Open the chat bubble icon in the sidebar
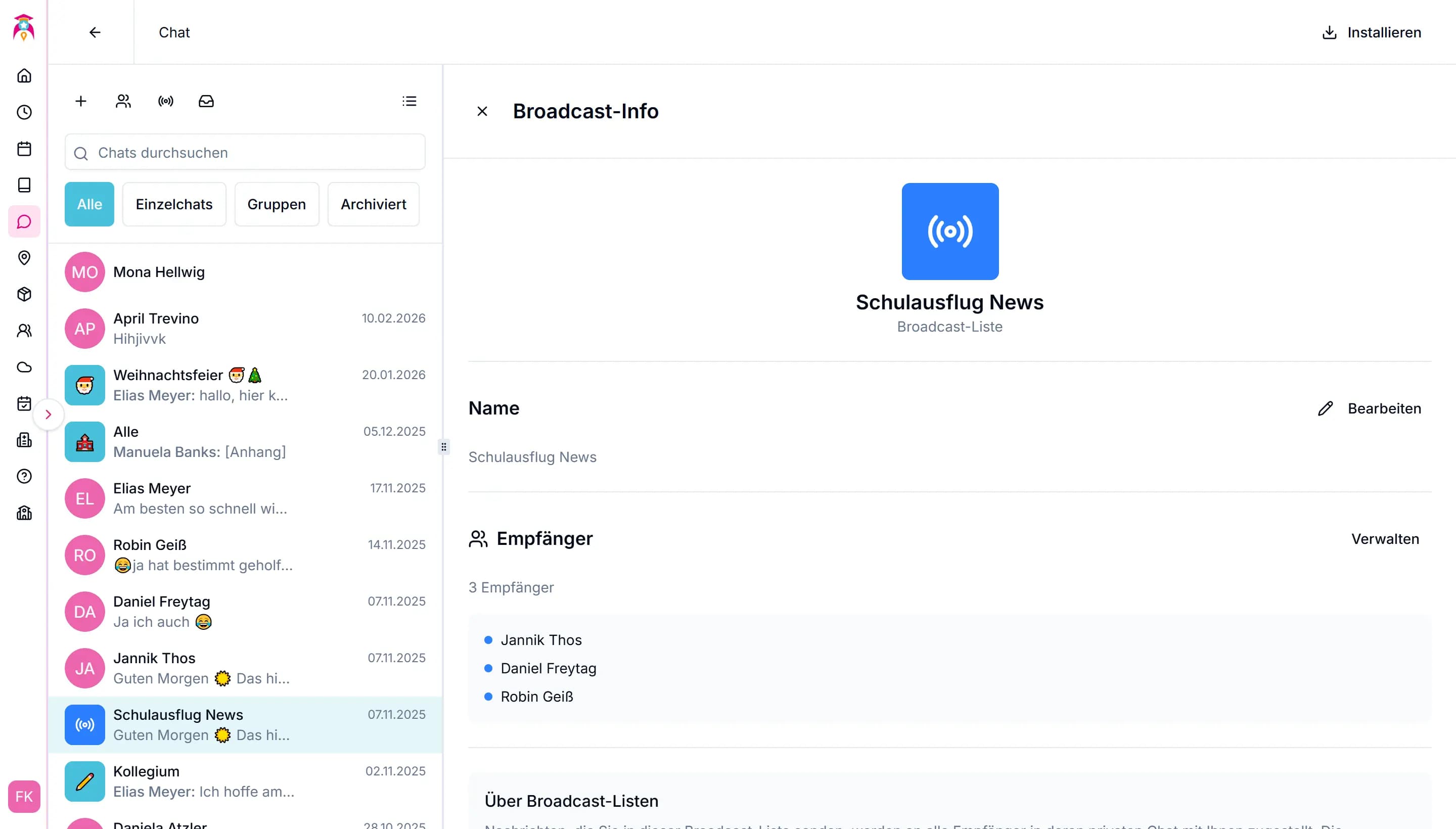This screenshot has height=829, width=1456. point(24,221)
